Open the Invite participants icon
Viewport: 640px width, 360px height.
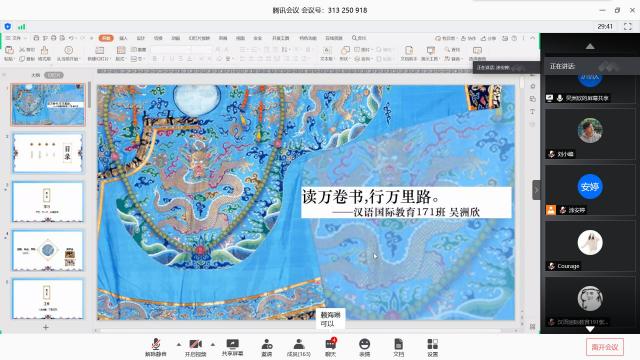pos(267,347)
